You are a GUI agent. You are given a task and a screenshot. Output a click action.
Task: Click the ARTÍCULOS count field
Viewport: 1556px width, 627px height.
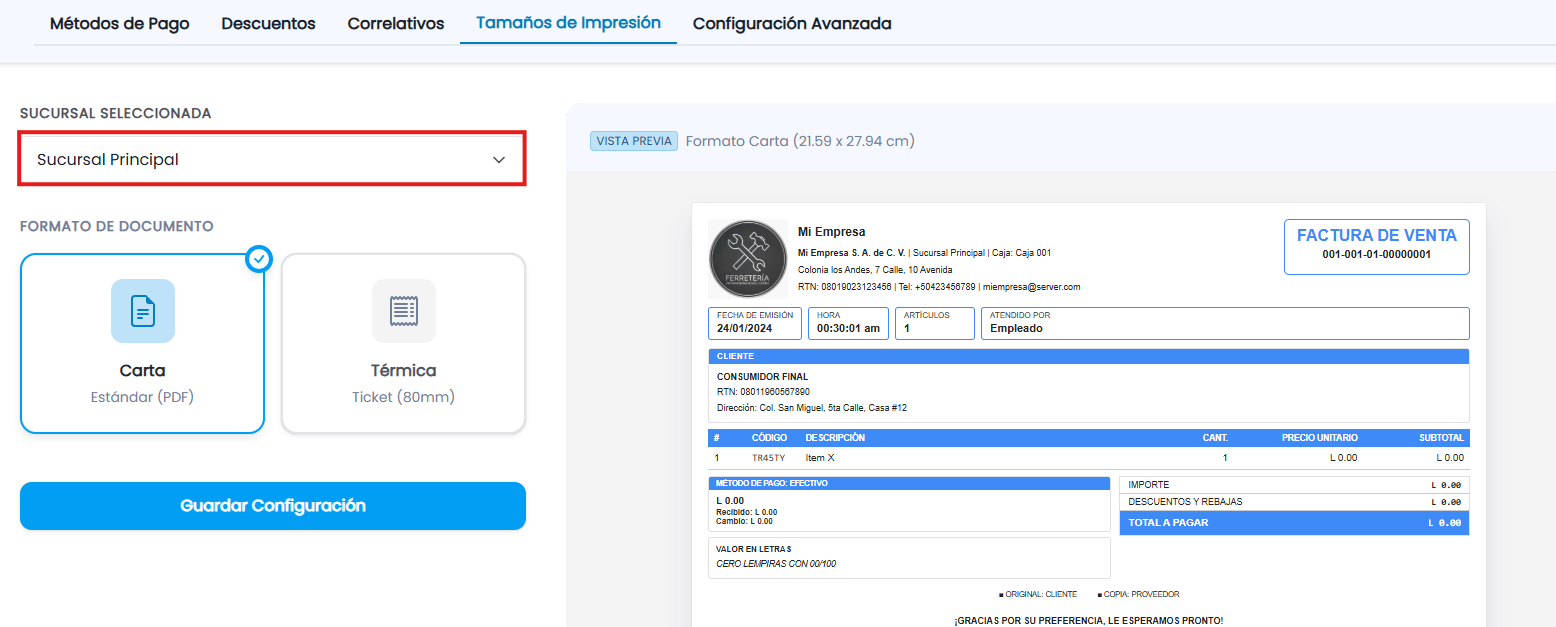point(934,323)
